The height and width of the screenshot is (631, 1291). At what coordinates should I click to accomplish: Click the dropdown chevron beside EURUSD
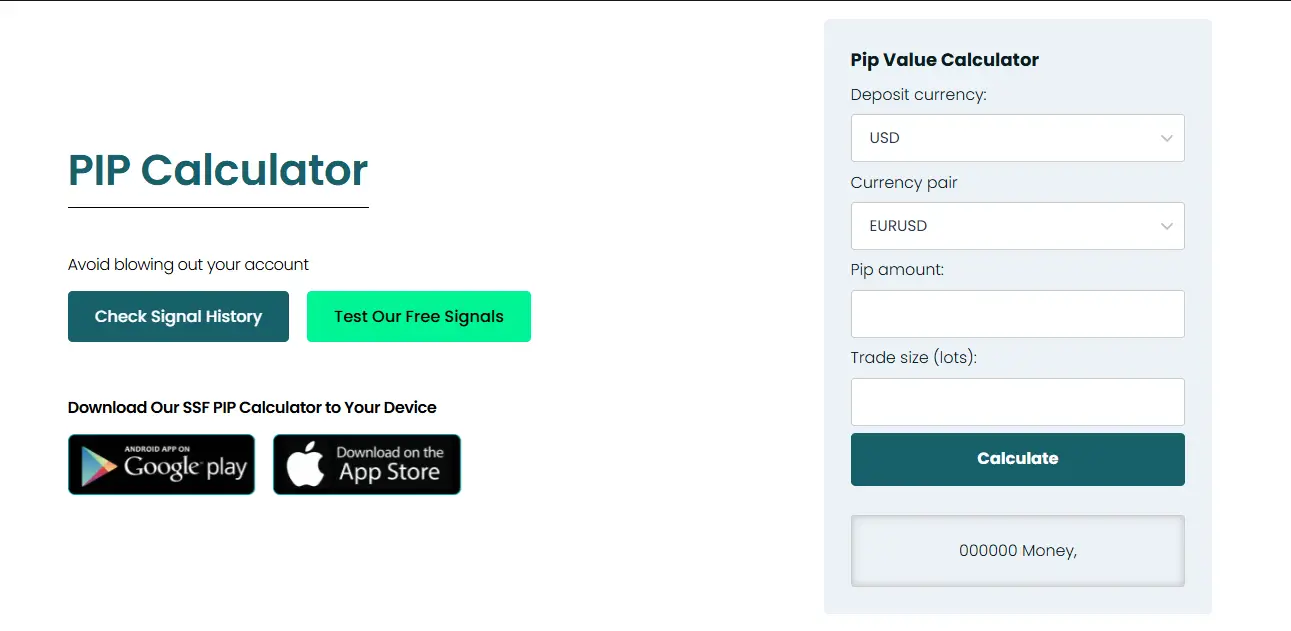1166,226
